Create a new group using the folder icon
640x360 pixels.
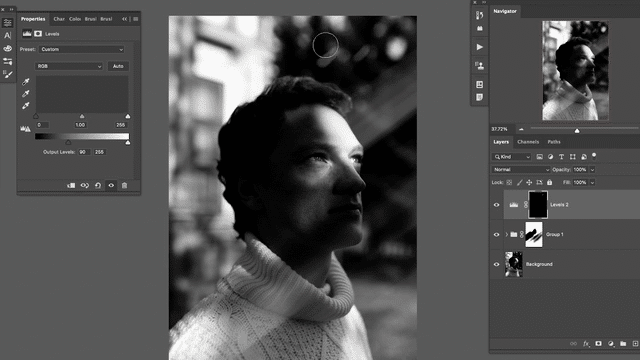tap(623, 344)
